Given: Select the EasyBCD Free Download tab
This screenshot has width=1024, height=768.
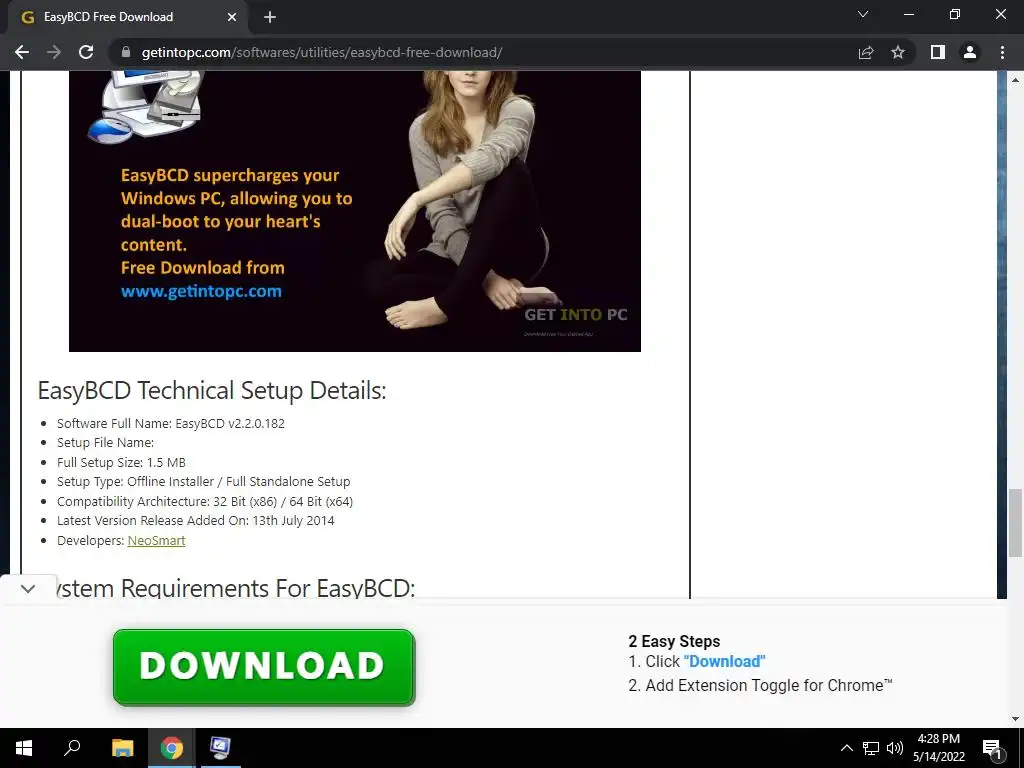Looking at the screenshot, I should click(x=124, y=17).
